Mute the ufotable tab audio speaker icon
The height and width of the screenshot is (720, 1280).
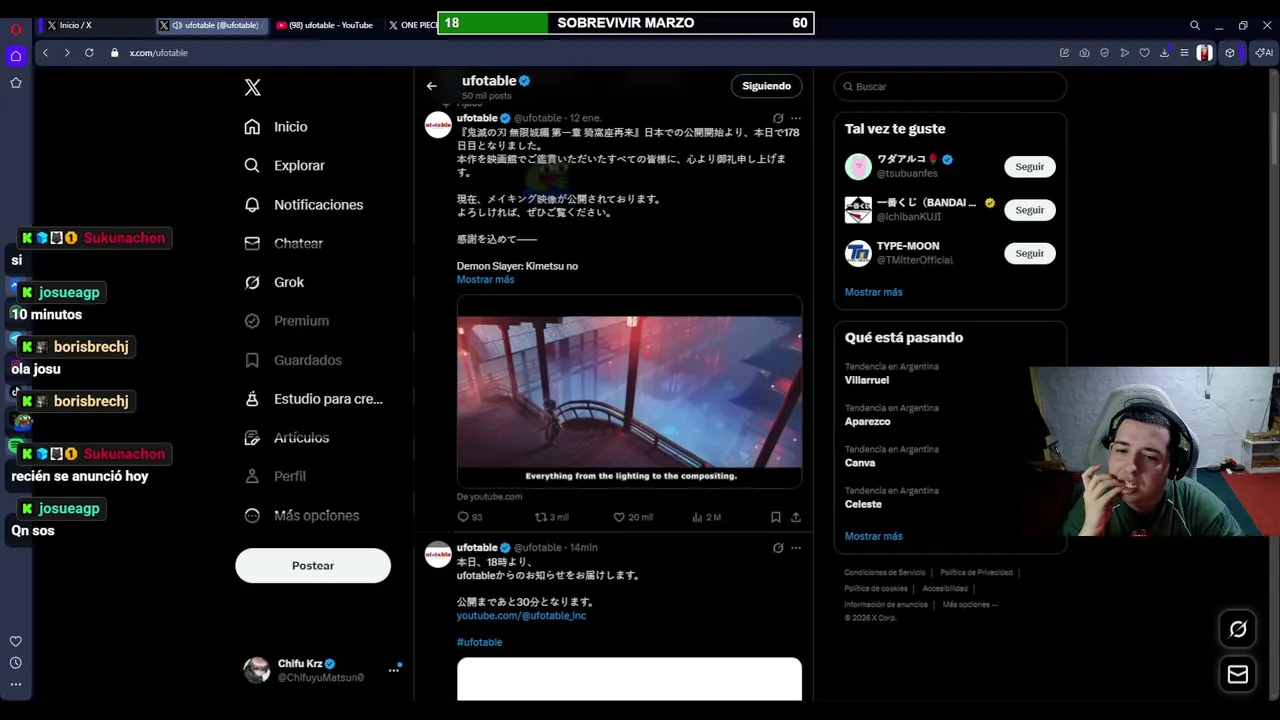point(177,25)
